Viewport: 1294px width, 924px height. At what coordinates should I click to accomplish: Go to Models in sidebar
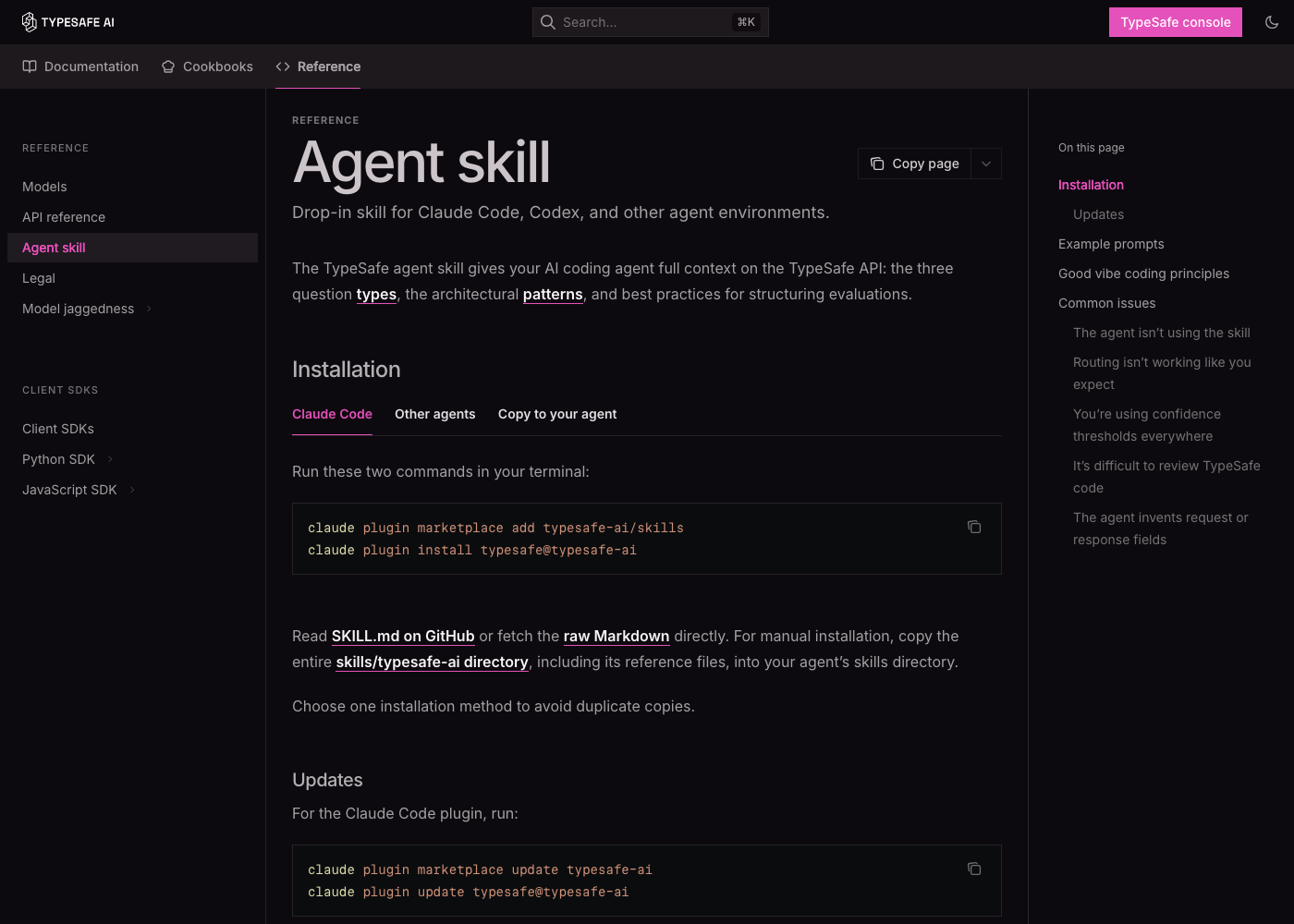tap(44, 187)
